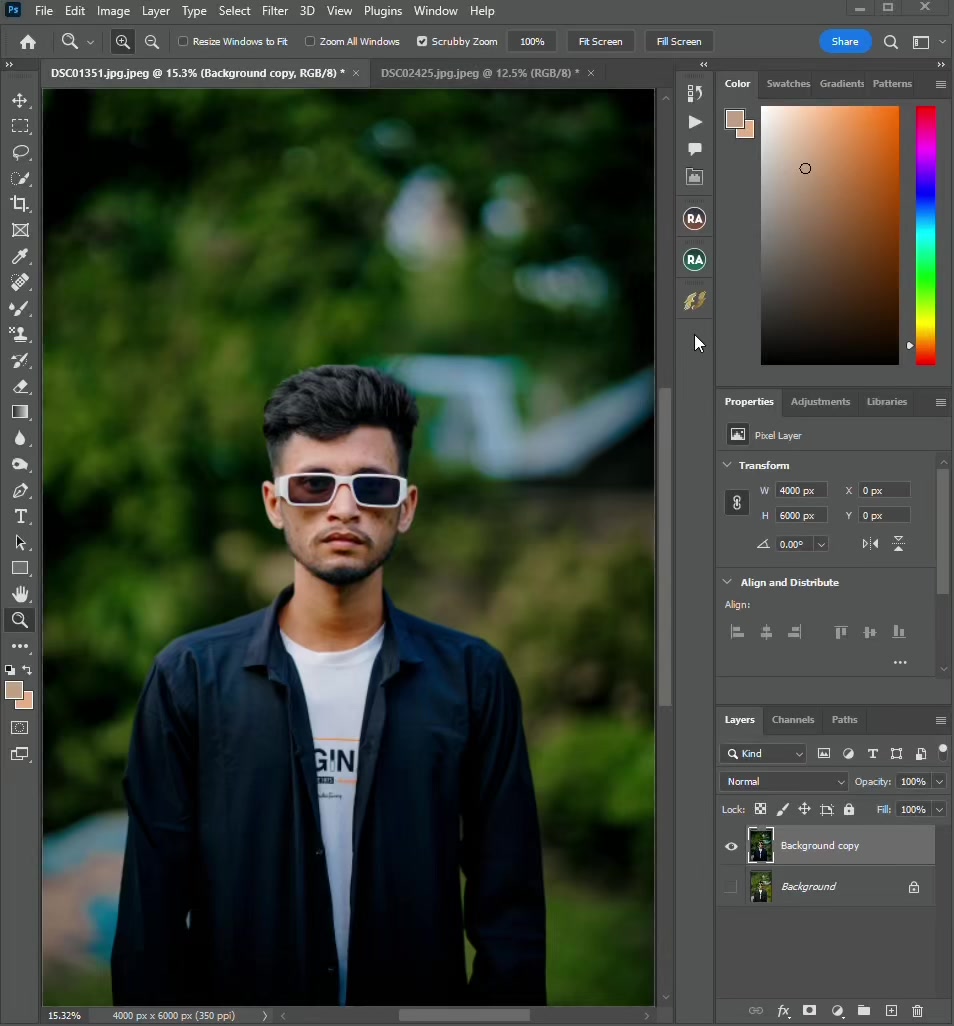Open the Fill dropdown arrow
954x1026 pixels.
(x=940, y=809)
